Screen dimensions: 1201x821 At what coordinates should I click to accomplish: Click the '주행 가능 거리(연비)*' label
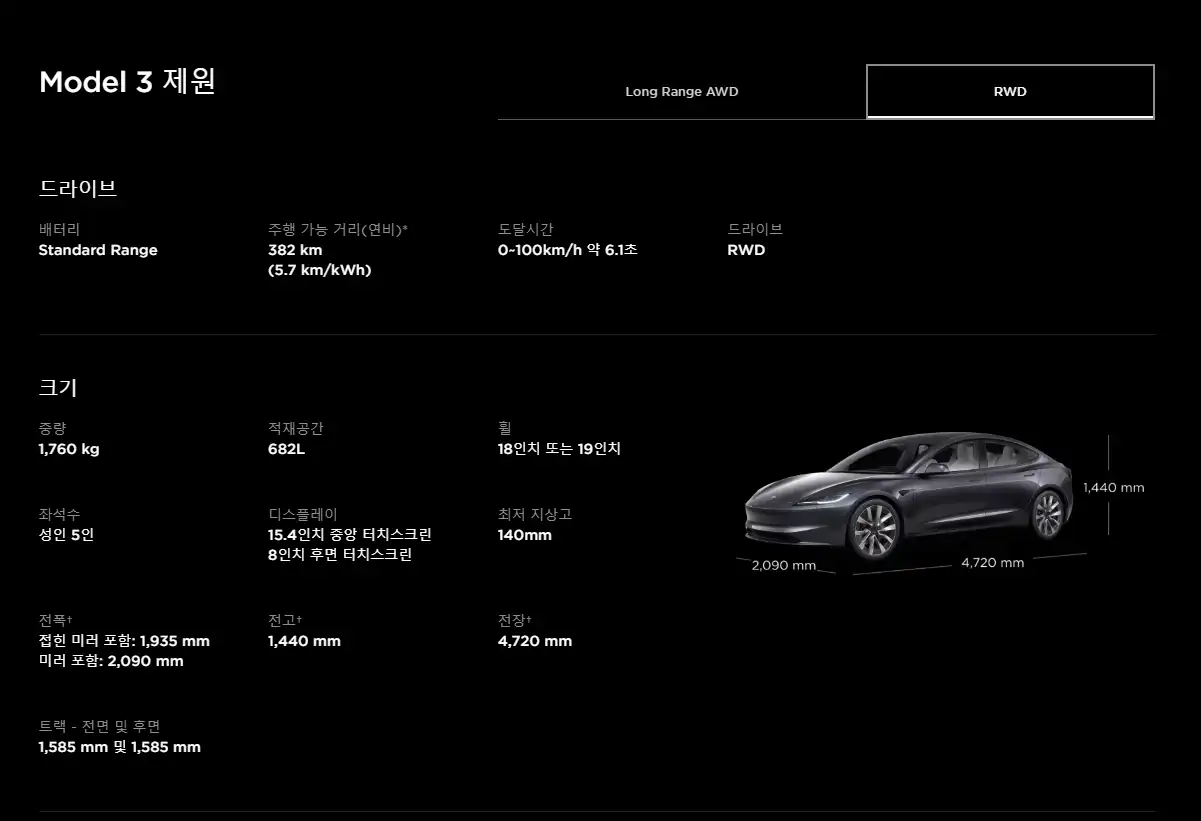[338, 229]
